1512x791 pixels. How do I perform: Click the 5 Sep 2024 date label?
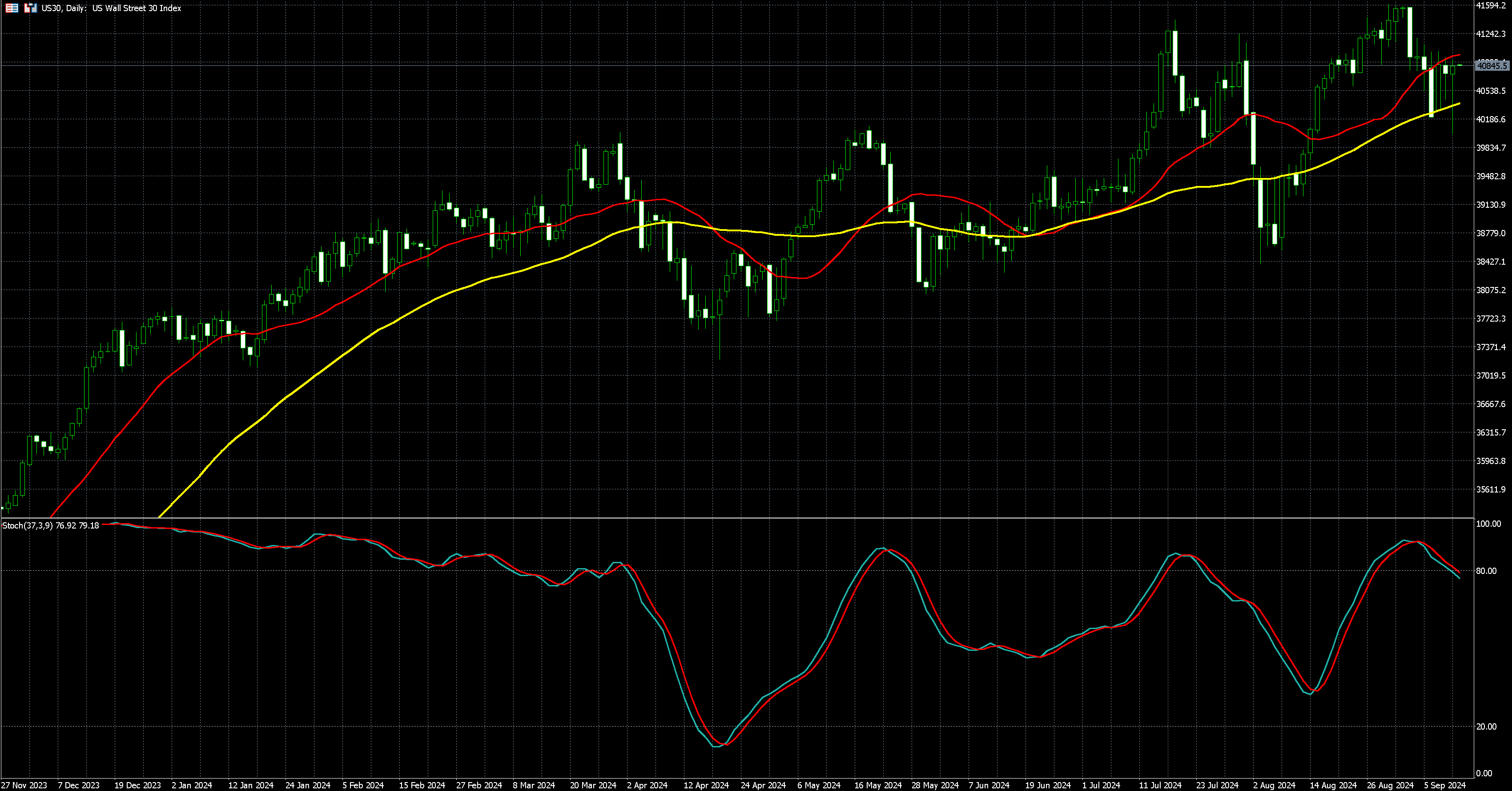click(1444, 785)
